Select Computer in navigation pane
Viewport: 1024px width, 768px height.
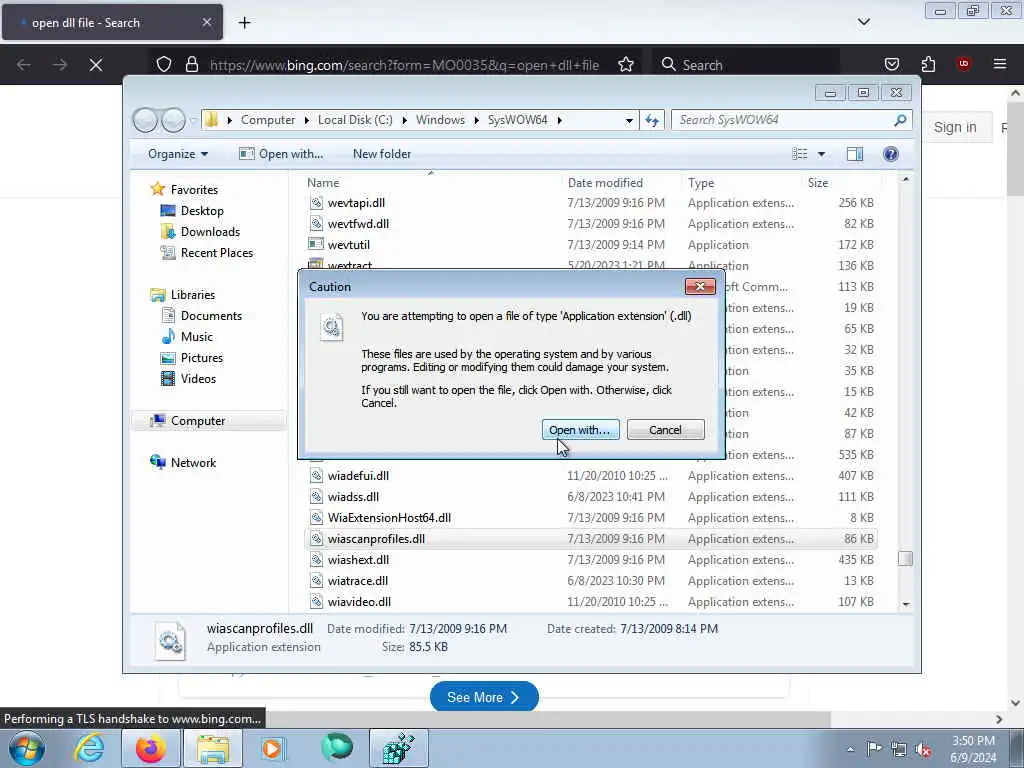pos(209,421)
